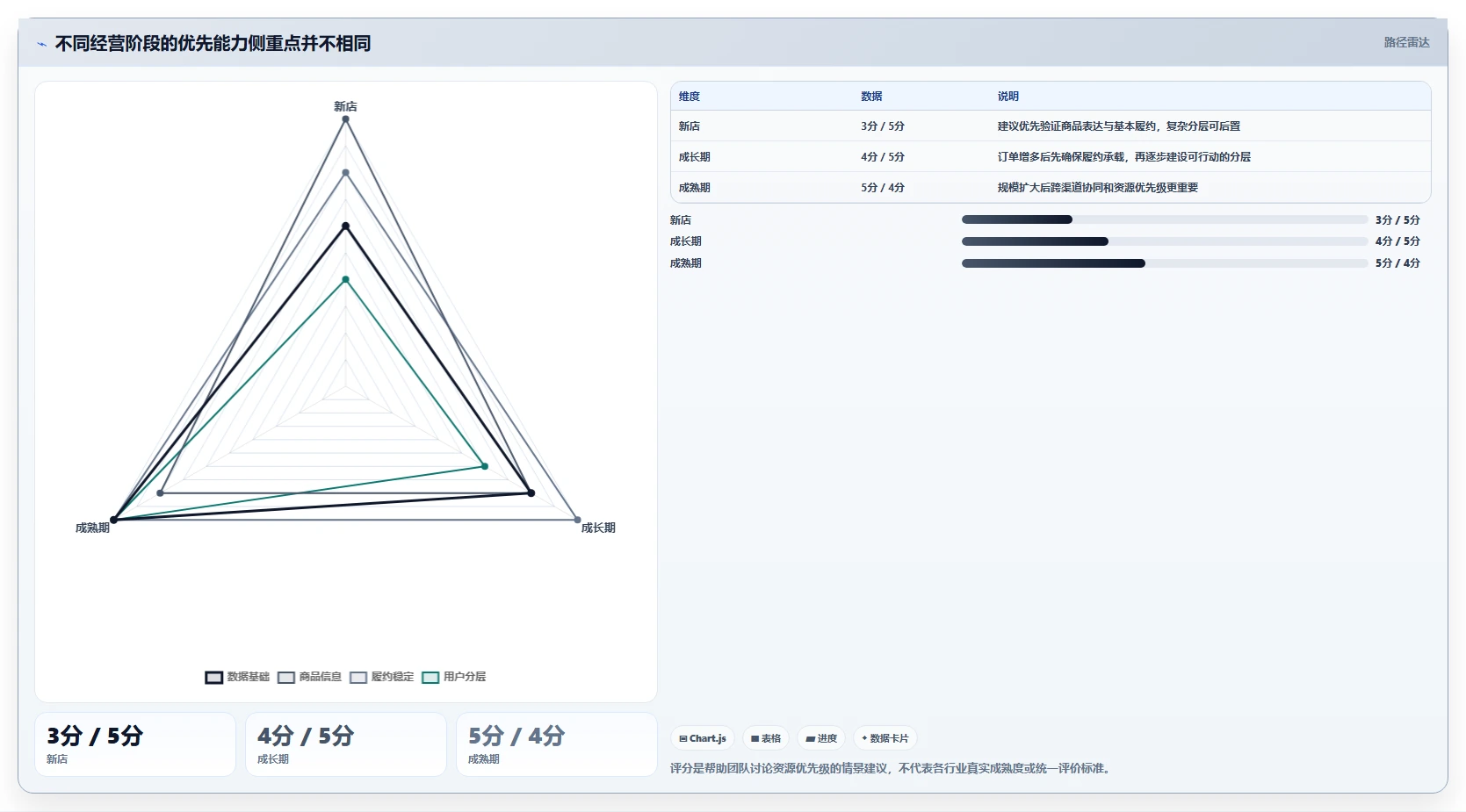Click the 进度 chip
The image size is (1466, 812).
click(x=821, y=738)
